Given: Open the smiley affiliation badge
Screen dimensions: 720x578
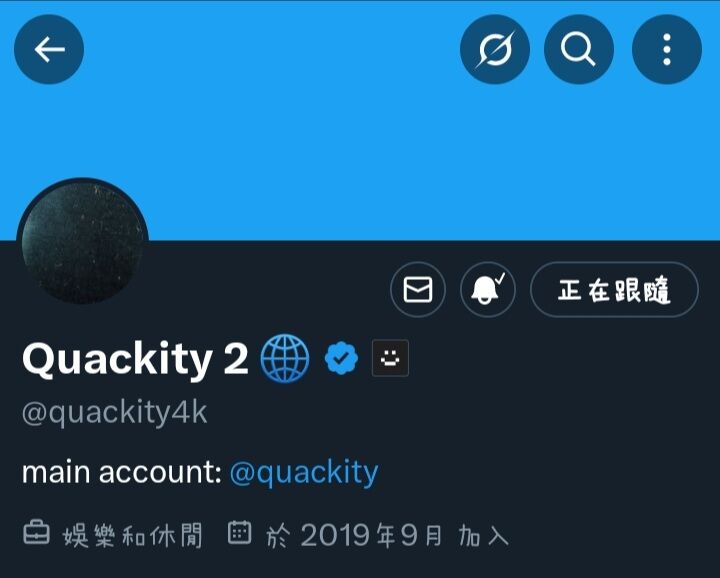Looking at the screenshot, I should pos(390,358).
